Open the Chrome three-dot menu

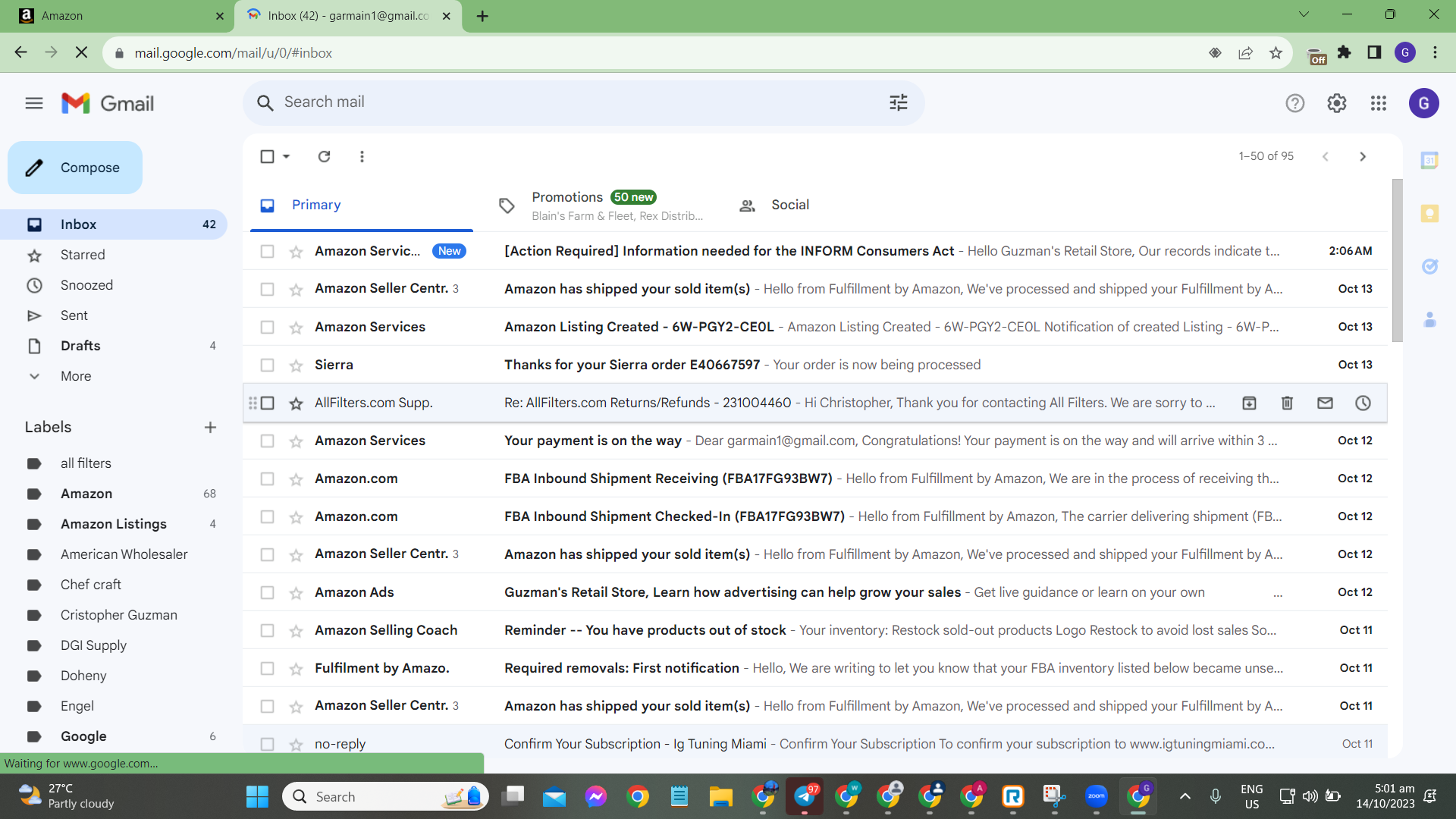1435,52
